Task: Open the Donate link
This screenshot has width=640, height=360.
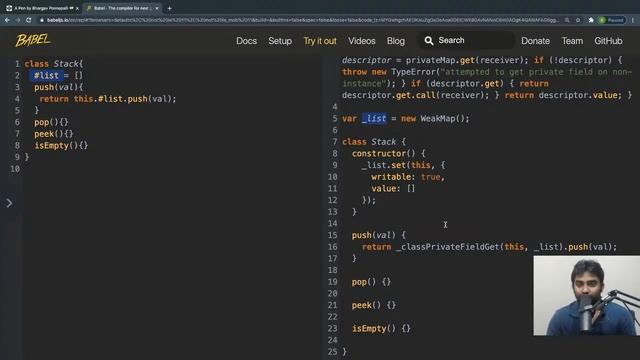Action: [x=535, y=41]
